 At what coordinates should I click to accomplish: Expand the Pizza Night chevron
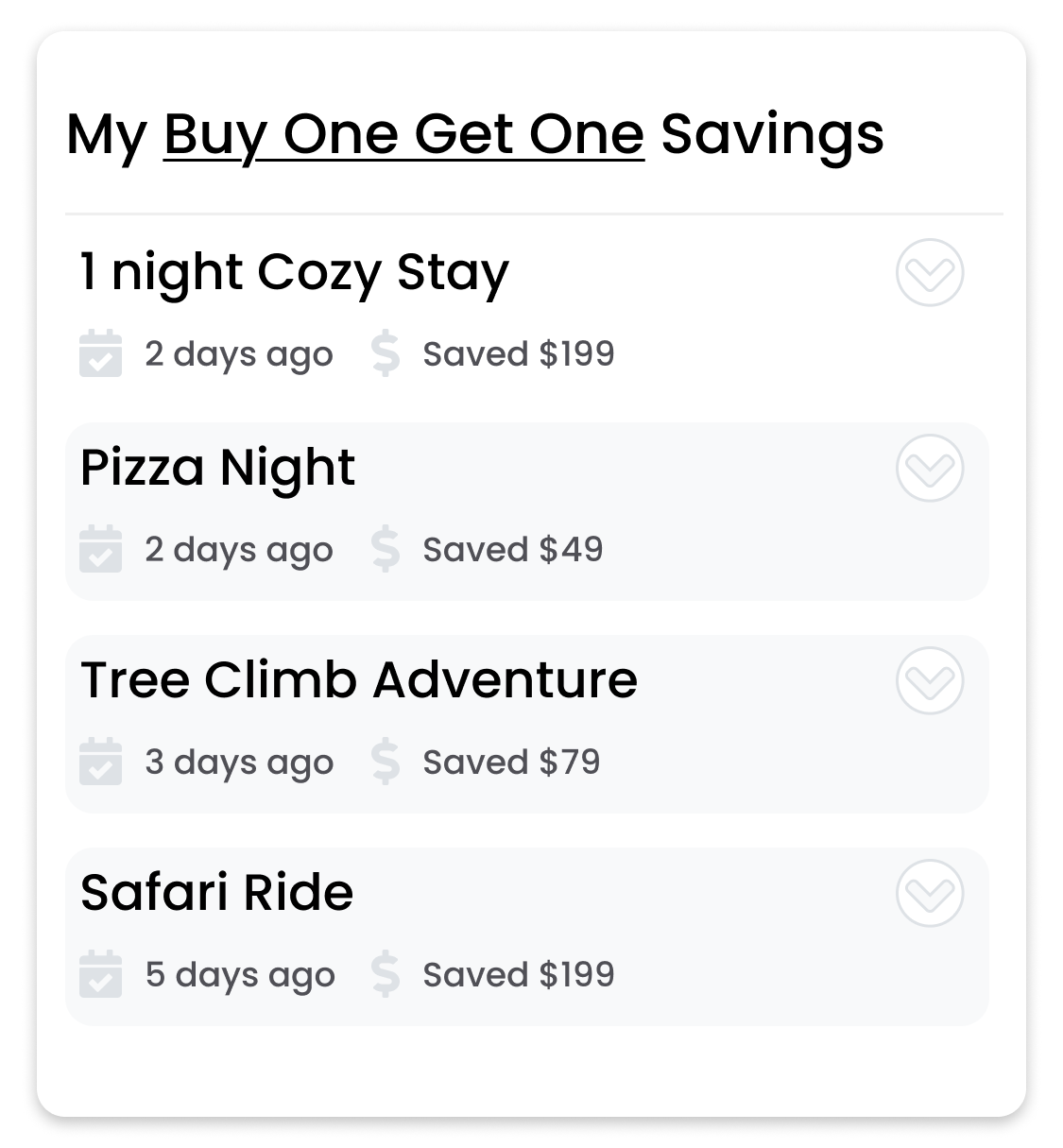pos(930,468)
